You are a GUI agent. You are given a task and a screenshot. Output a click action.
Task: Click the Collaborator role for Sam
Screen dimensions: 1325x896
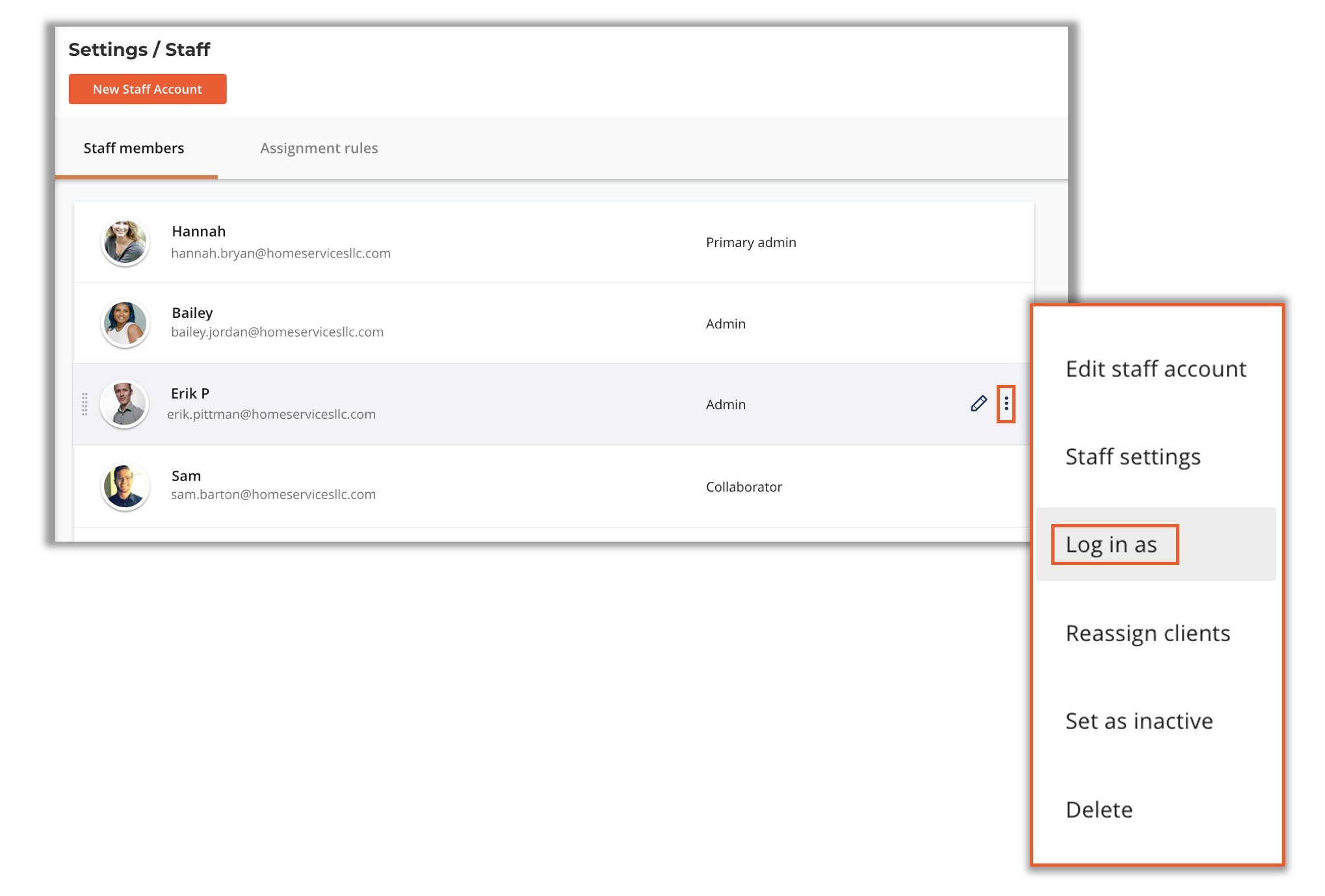(744, 487)
